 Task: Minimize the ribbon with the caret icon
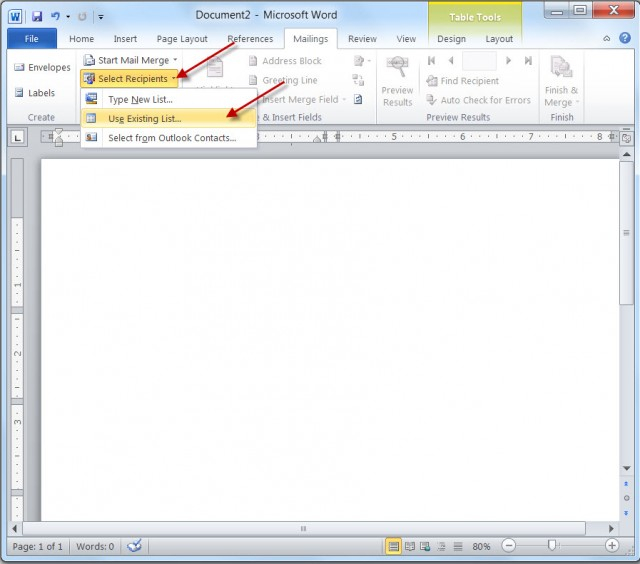(x=607, y=38)
